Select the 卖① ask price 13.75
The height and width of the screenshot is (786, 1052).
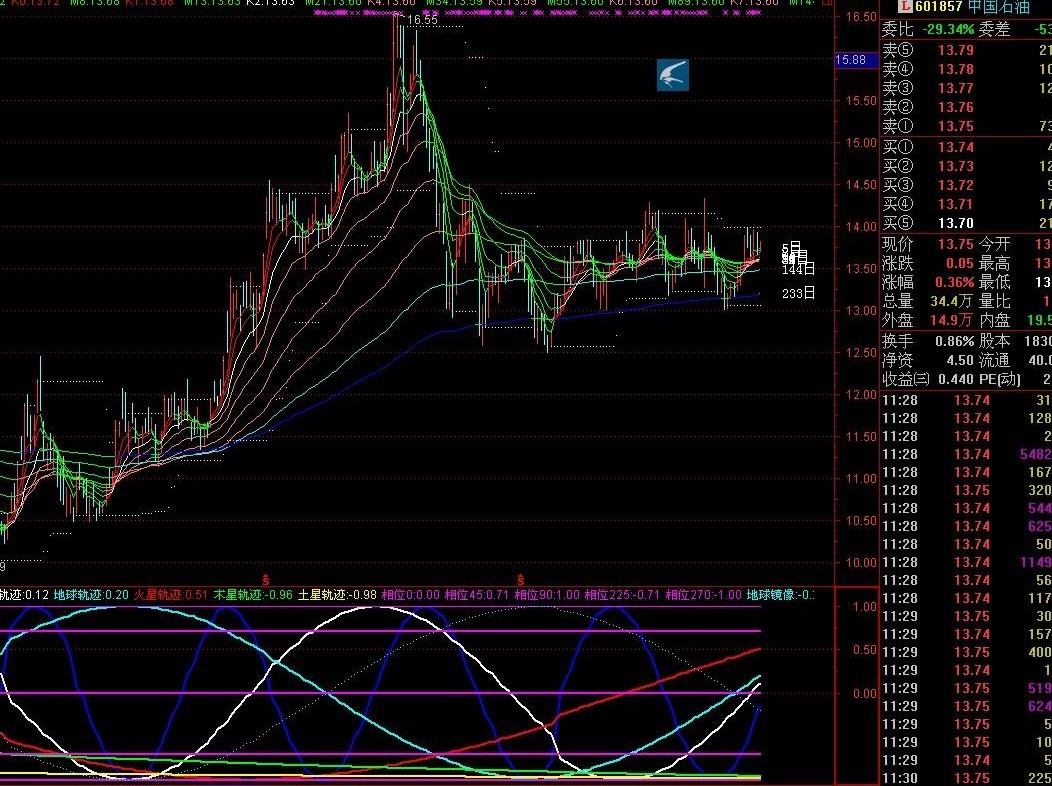[955, 127]
